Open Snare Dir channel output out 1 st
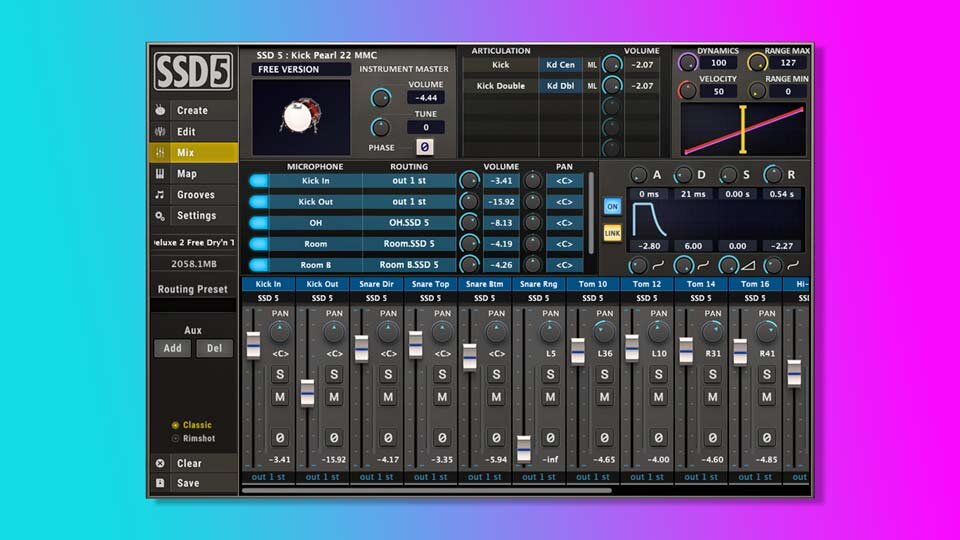The height and width of the screenshot is (540, 960). [x=377, y=477]
